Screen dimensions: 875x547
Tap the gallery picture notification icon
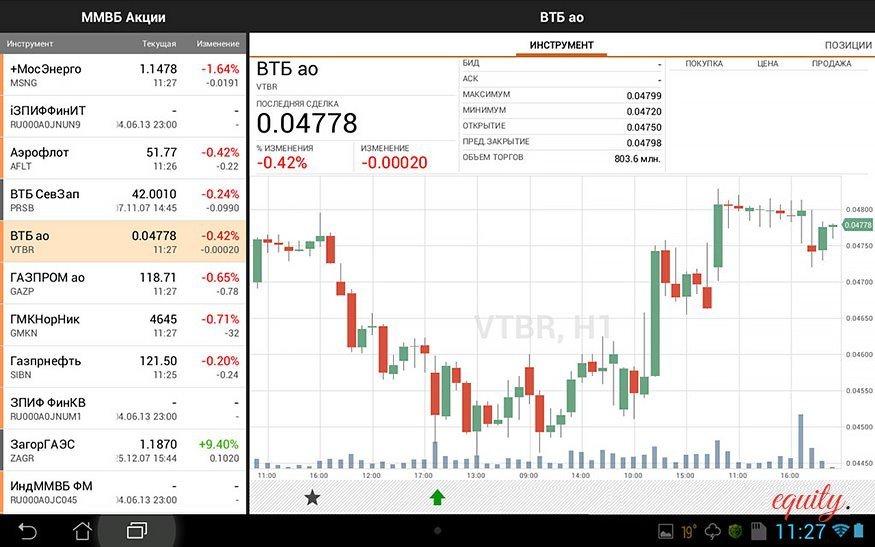[x=666, y=531]
